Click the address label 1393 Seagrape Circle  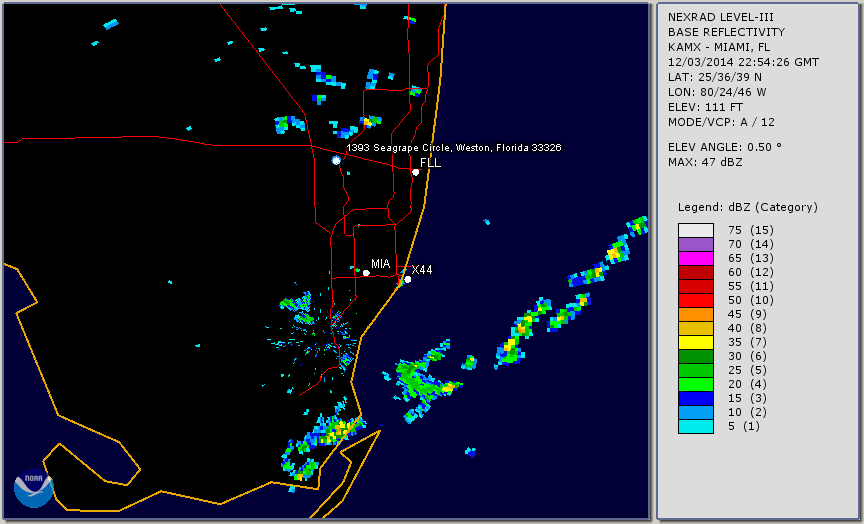pos(454,148)
